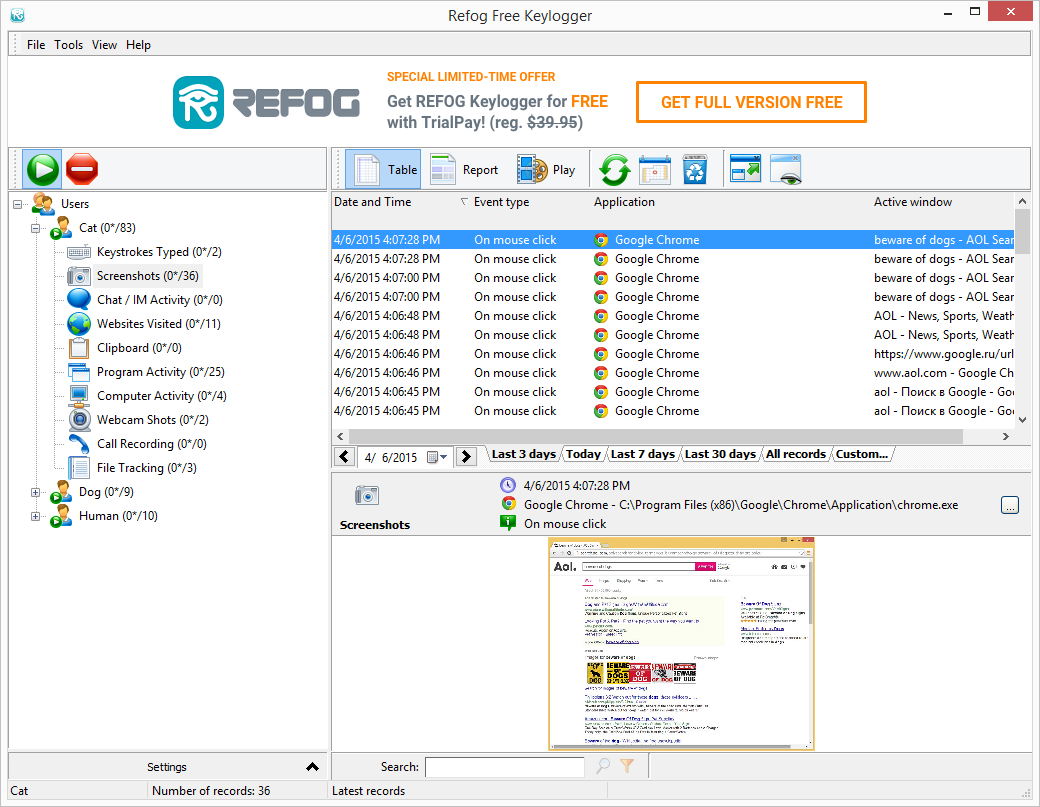Select the row with https://www.google.ru/url window
The height and width of the screenshot is (807, 1040).
point(673,354)
